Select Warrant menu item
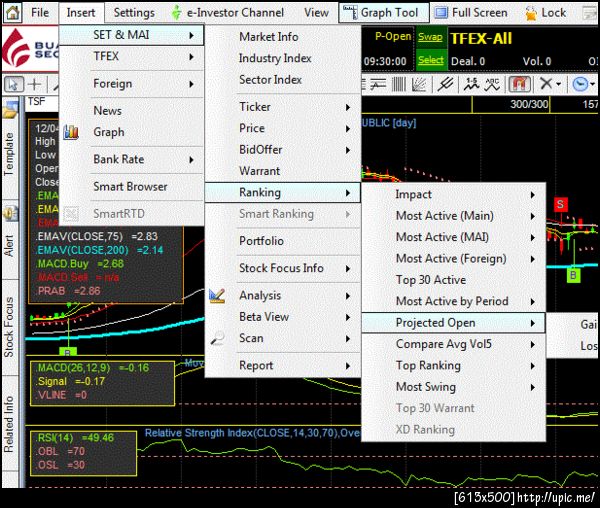600x508 pixels. (x=283, y=171)
